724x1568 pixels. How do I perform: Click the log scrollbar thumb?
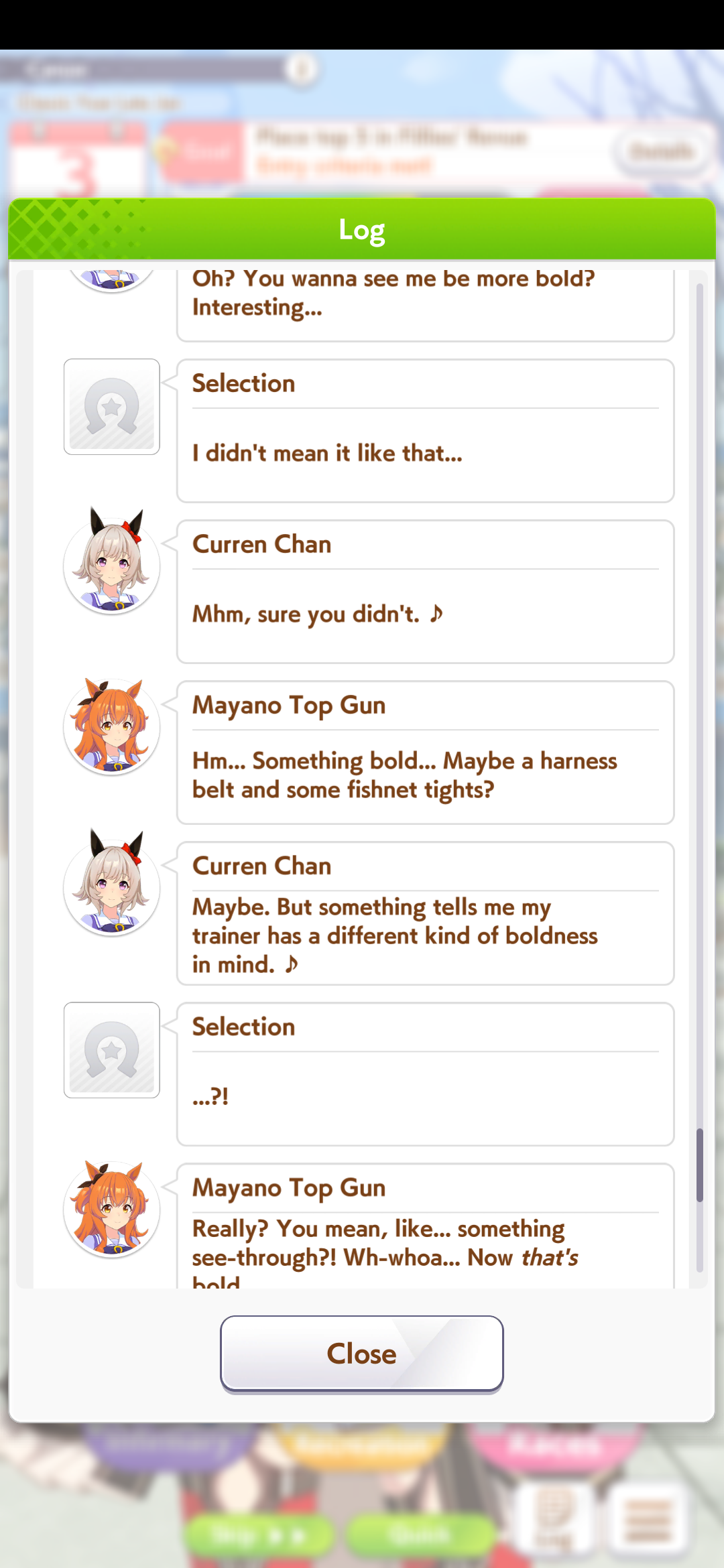point(699,1165)
